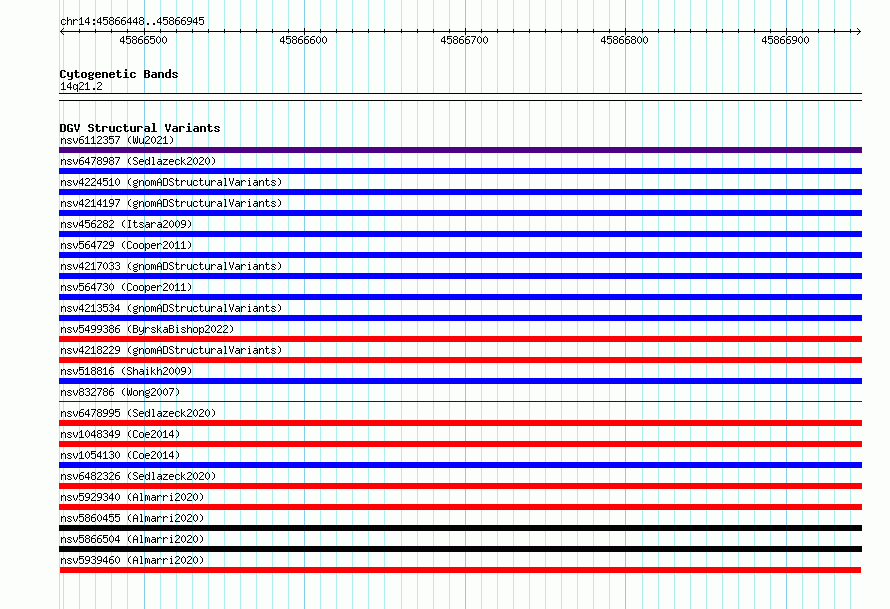890x609 pixels.
Task: Select the red bar under nsv4218229
Action: coord(460,360)
